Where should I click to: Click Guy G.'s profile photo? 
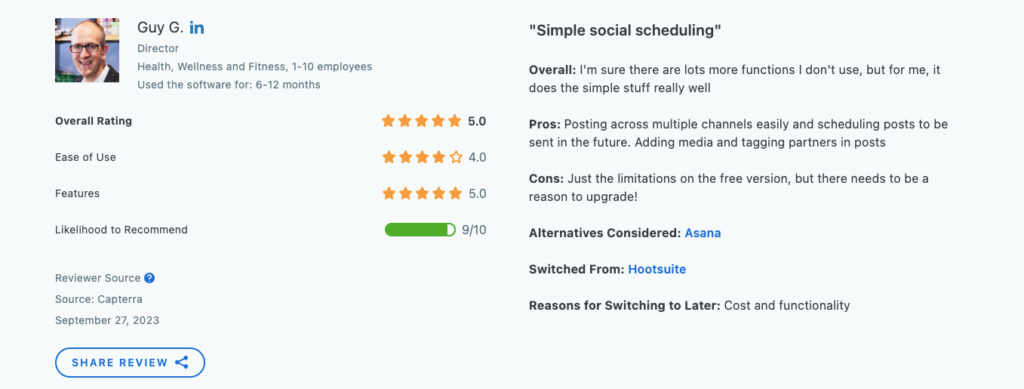(87, 50)
